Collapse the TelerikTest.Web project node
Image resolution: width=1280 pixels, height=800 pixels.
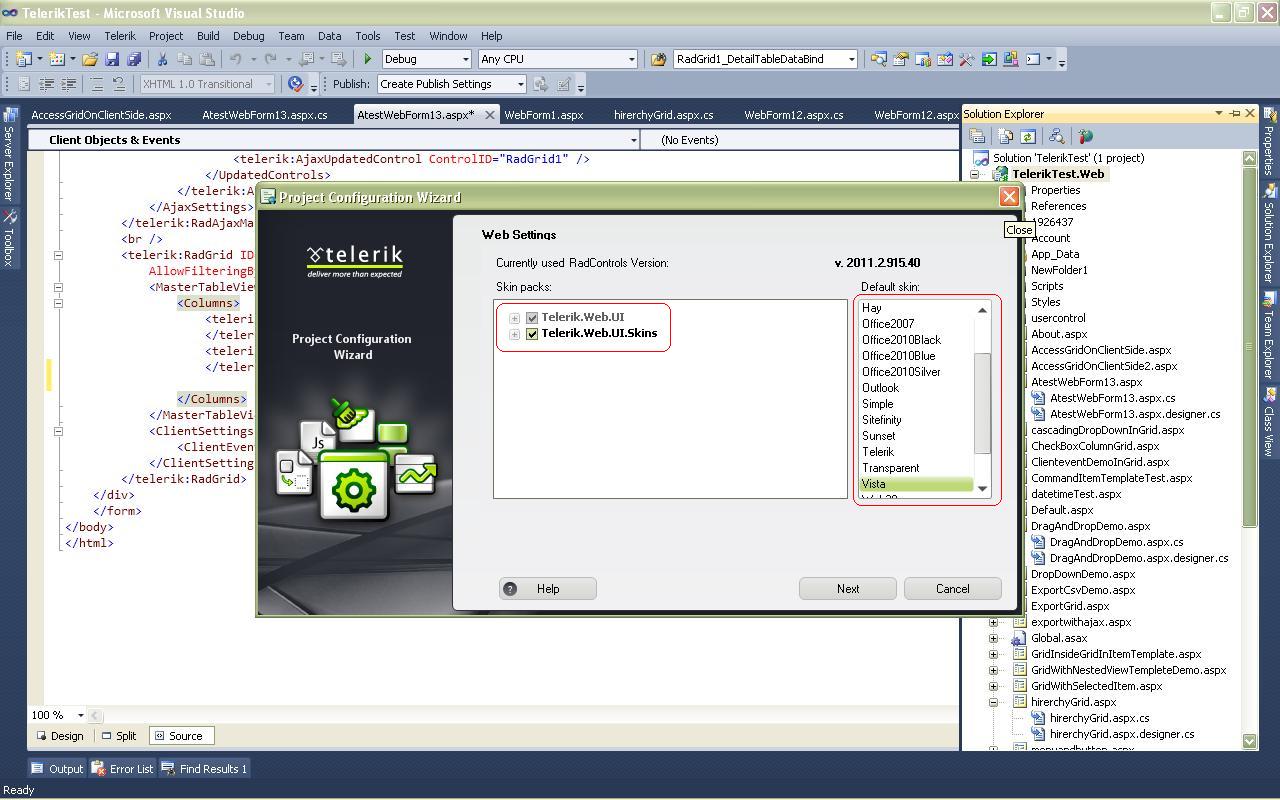pos(975,174)
